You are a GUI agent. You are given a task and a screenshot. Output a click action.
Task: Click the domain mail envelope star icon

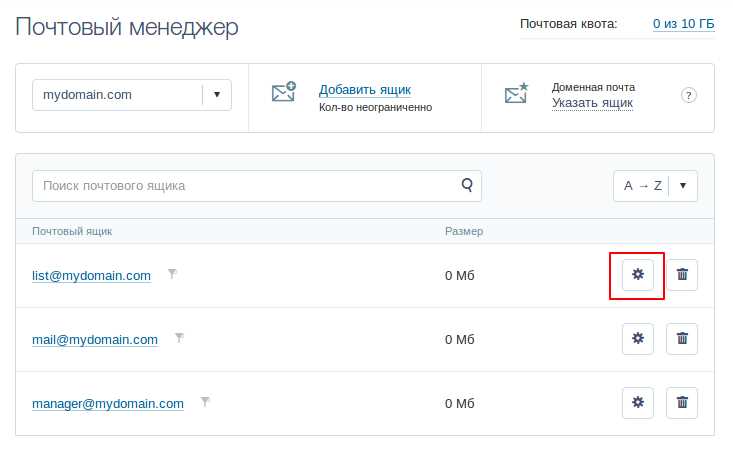tap(517, 93)
